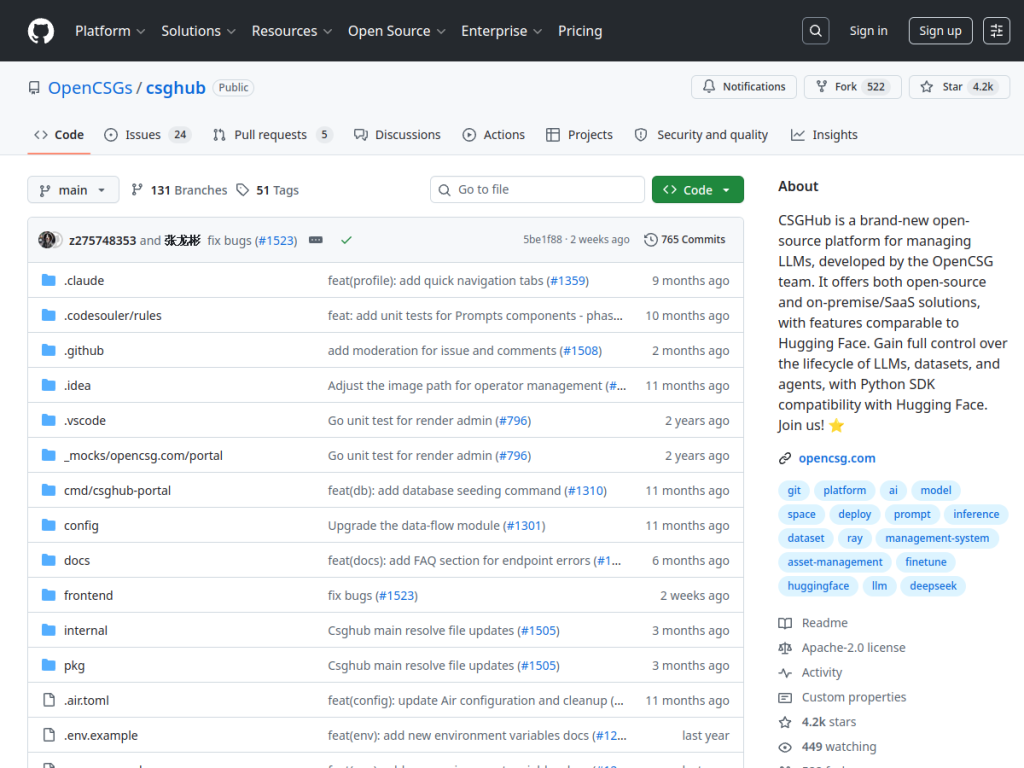This screenshot has height=768, width=1024.
Task: Expand the Solutions menu
Action: click(198, 31)
